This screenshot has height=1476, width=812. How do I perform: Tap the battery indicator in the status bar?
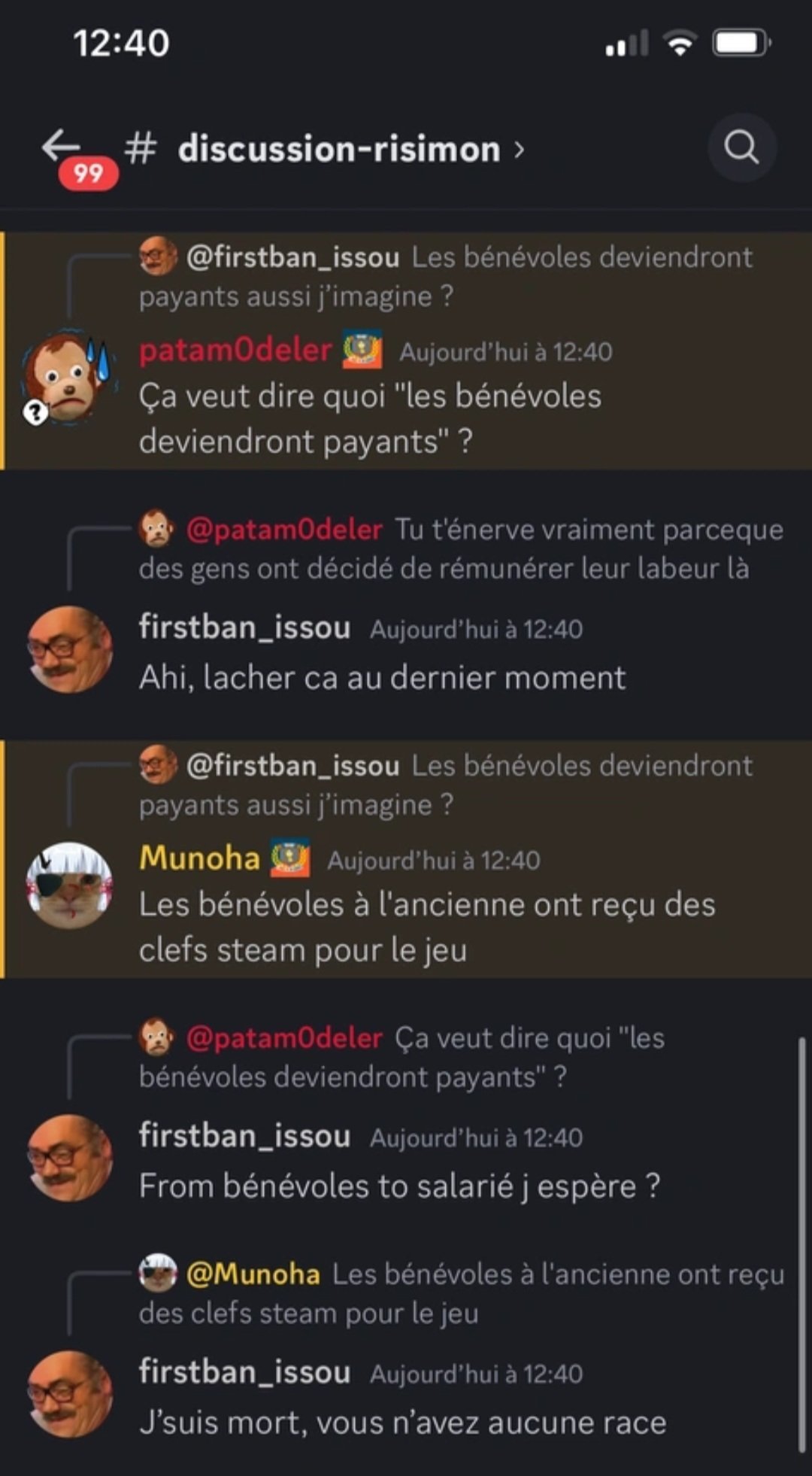click(741, 43)
